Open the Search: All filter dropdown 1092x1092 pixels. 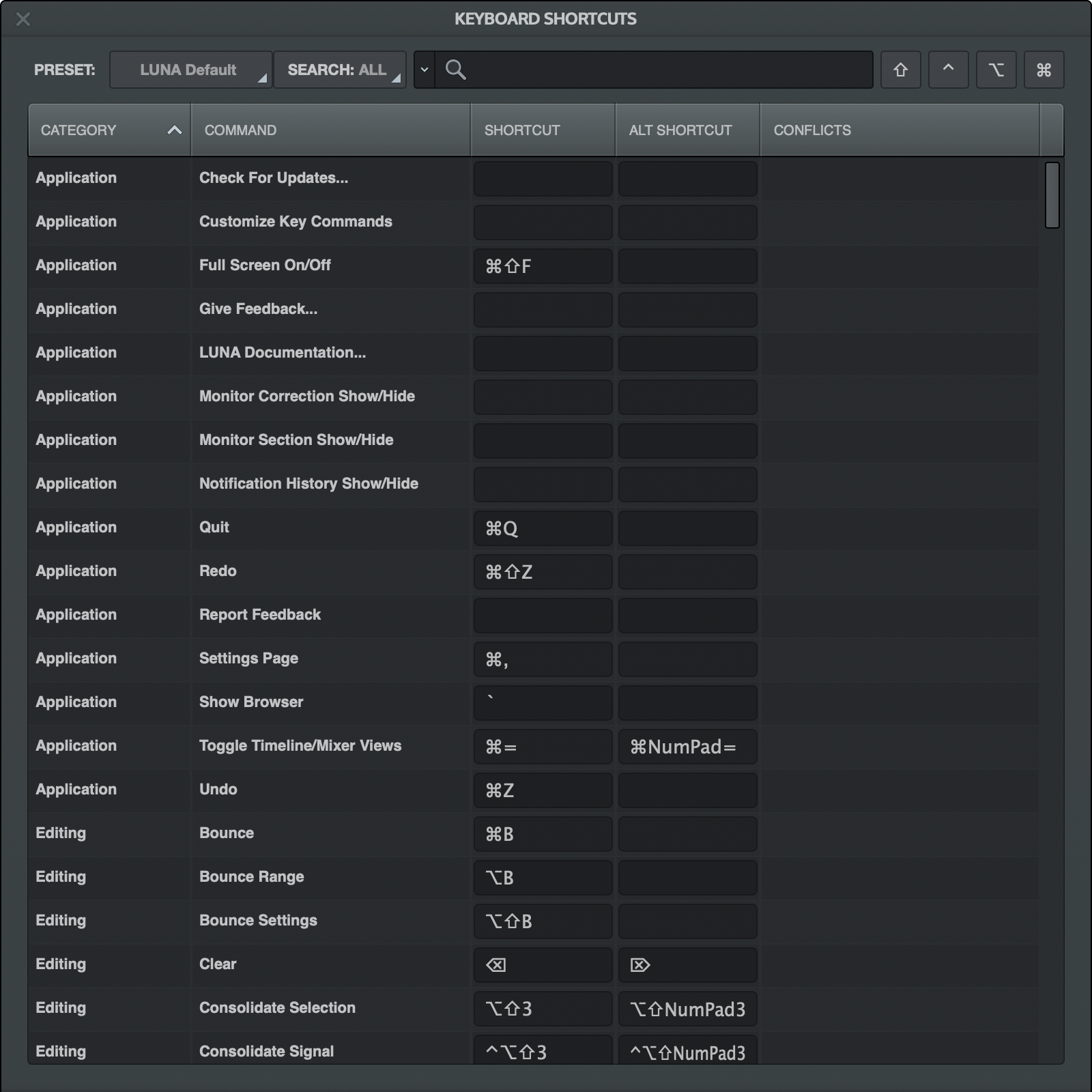point(339,70)
